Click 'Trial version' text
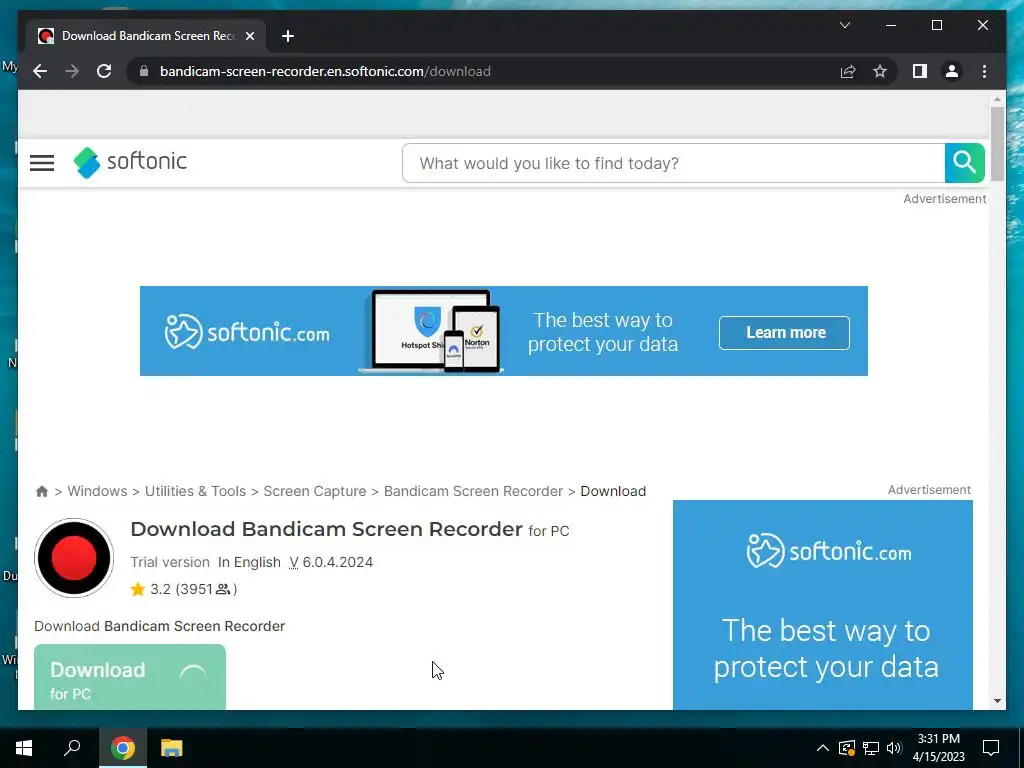 (x=170, y=562)
